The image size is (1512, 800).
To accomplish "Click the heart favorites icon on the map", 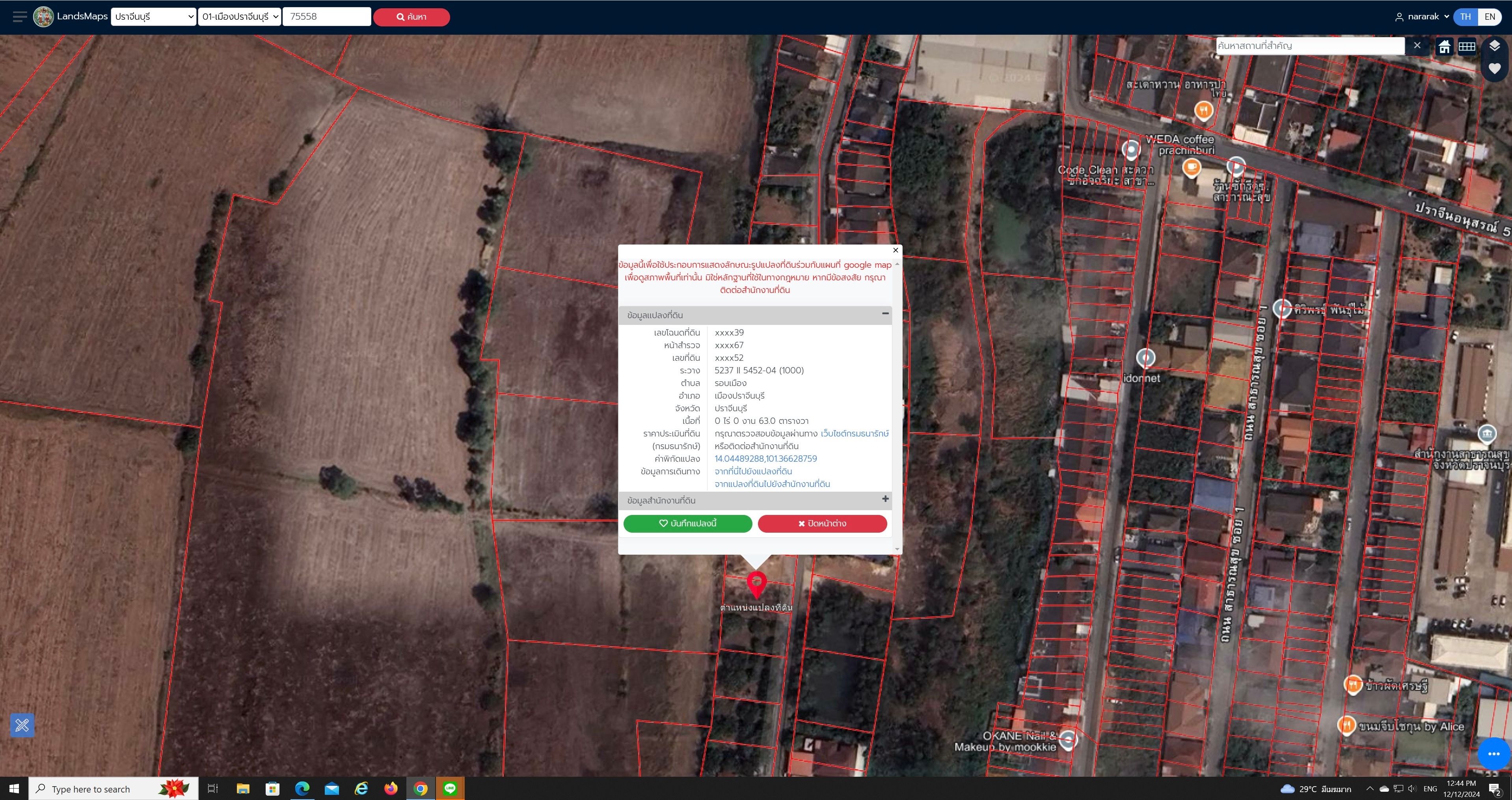I will click(1494, 69).
